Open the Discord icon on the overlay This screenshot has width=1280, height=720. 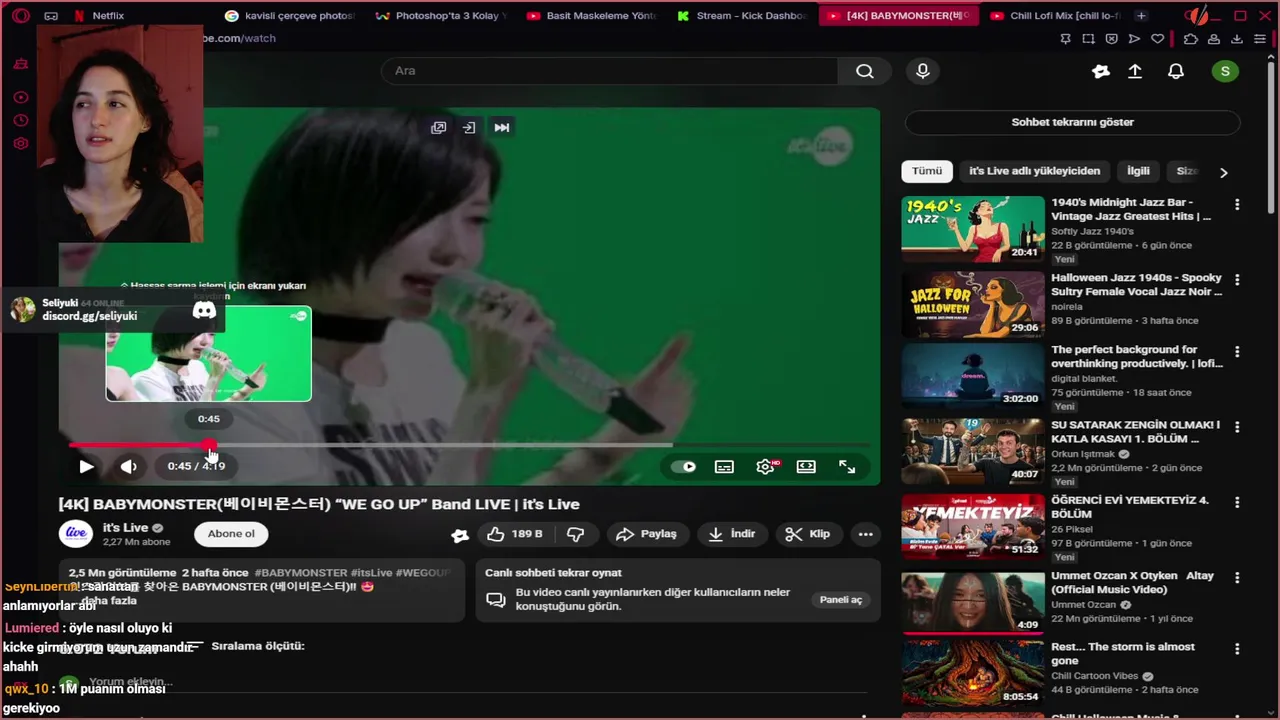204,310
